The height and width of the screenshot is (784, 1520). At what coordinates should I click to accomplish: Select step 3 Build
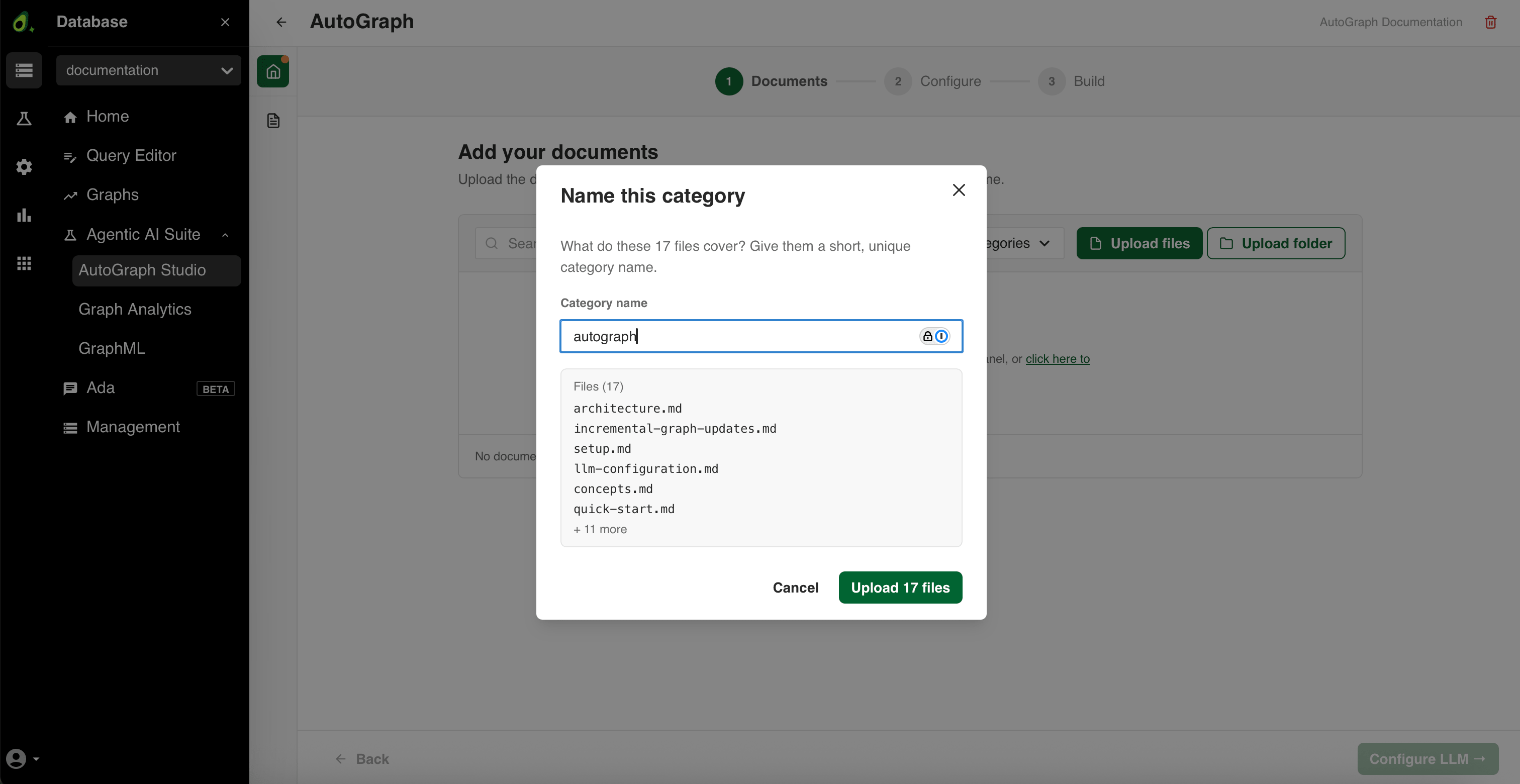point(1071,81)
